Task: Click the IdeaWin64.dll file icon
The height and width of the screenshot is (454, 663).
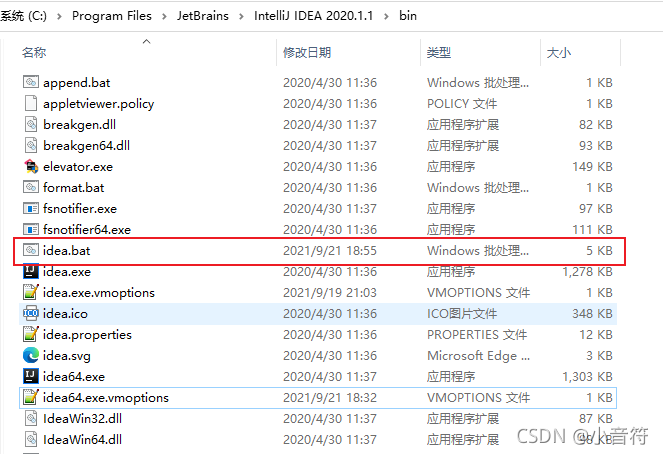Action: pos(30,439)
